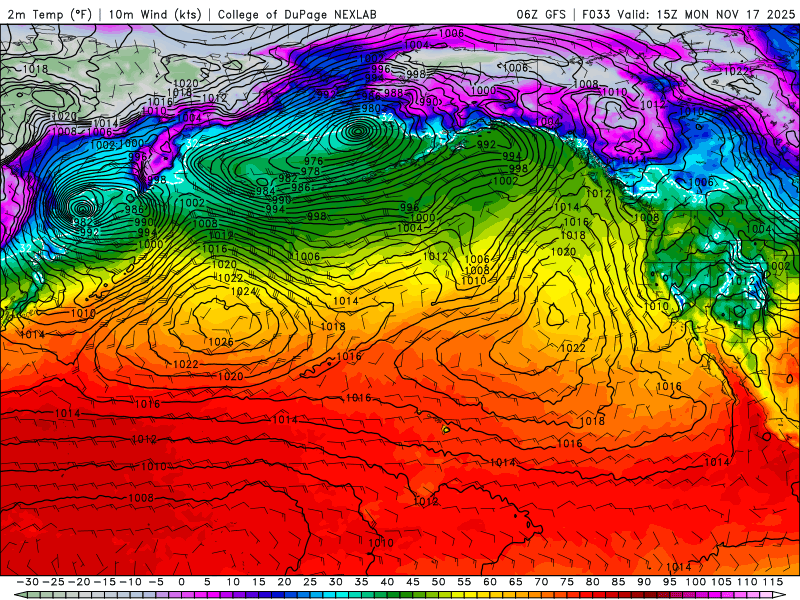Viewport: 800px width, 600px height.
Task: Click the 1008 isobar label in the red tropics
Action: [x=141, y=497]
